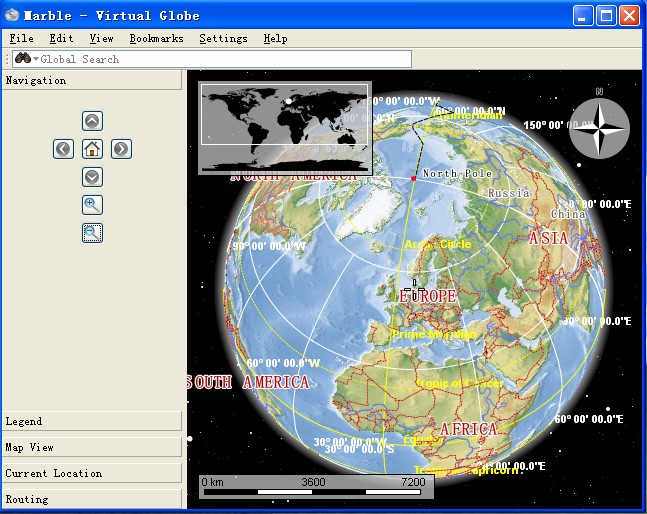Click the North Pole red marker
Viewport: 647px width, 514px height.
click(413, 178)
